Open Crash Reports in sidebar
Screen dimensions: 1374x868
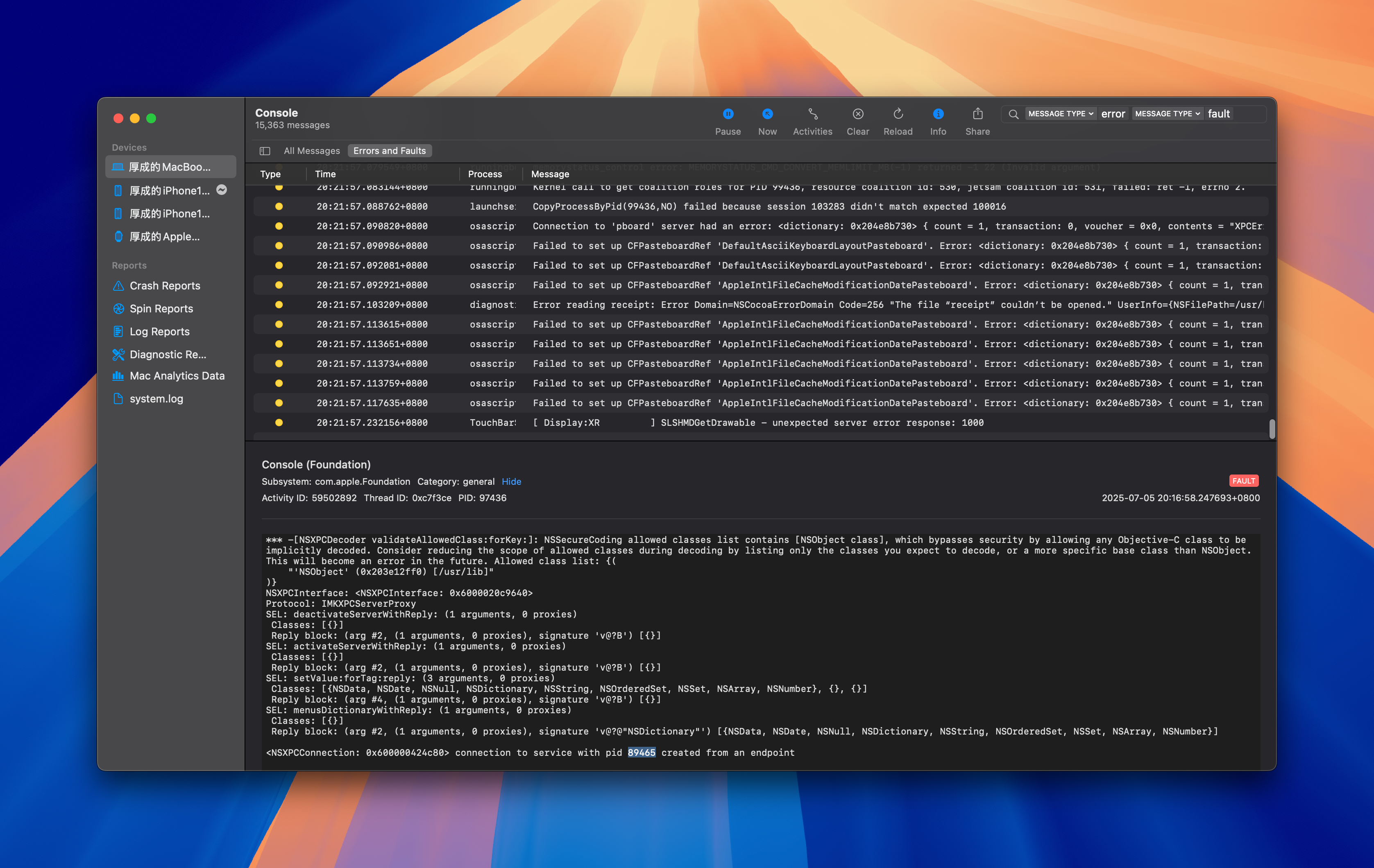164,286
